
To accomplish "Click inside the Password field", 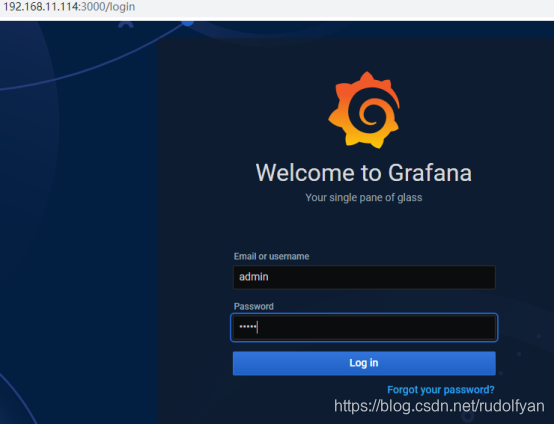I will [x=364, y=327].
